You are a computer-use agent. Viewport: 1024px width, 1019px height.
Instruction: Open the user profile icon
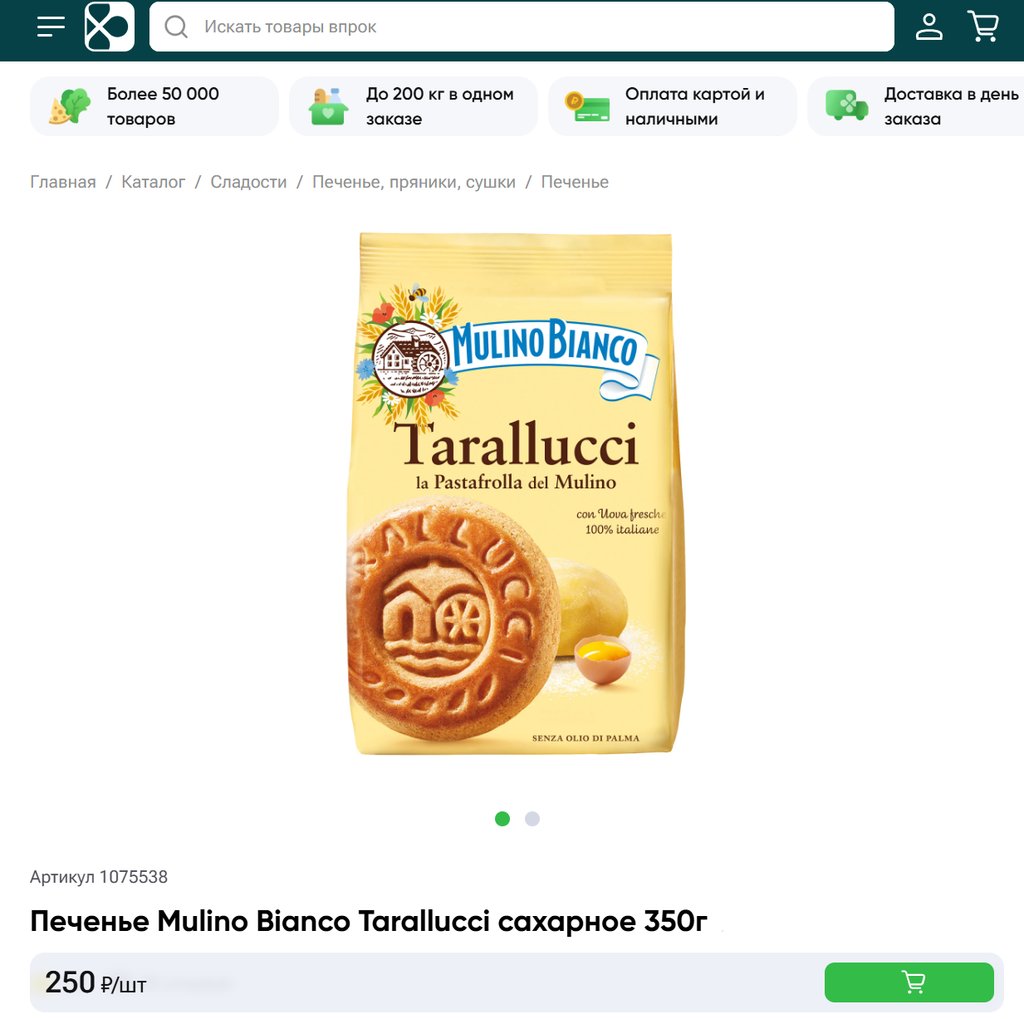click(929, 27)
